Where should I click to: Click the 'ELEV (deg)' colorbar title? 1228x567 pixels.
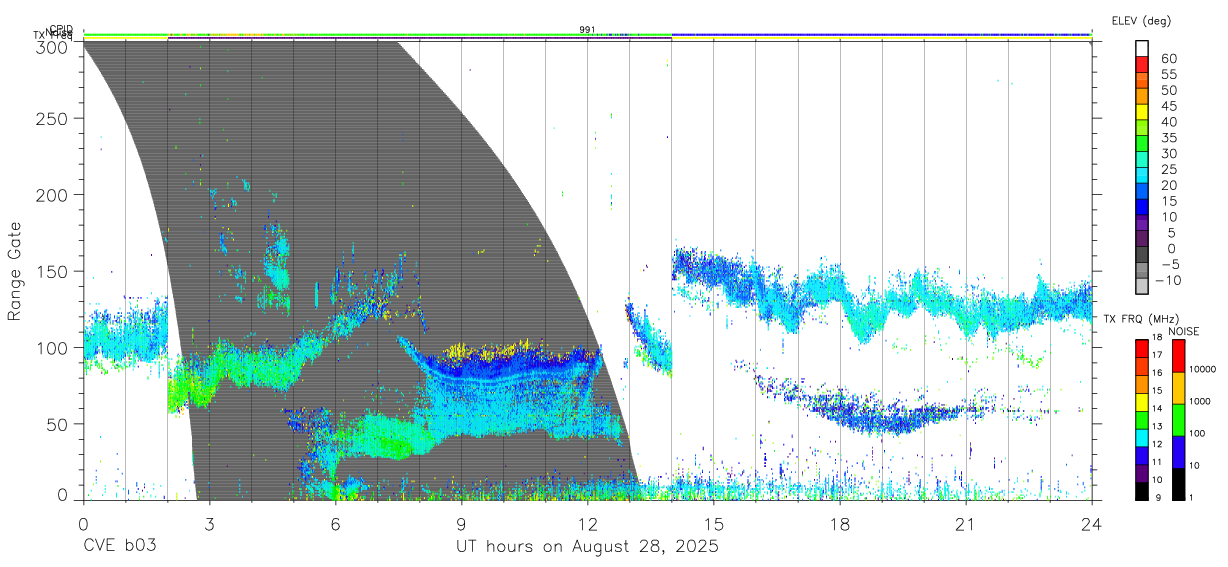(1143, 21)
